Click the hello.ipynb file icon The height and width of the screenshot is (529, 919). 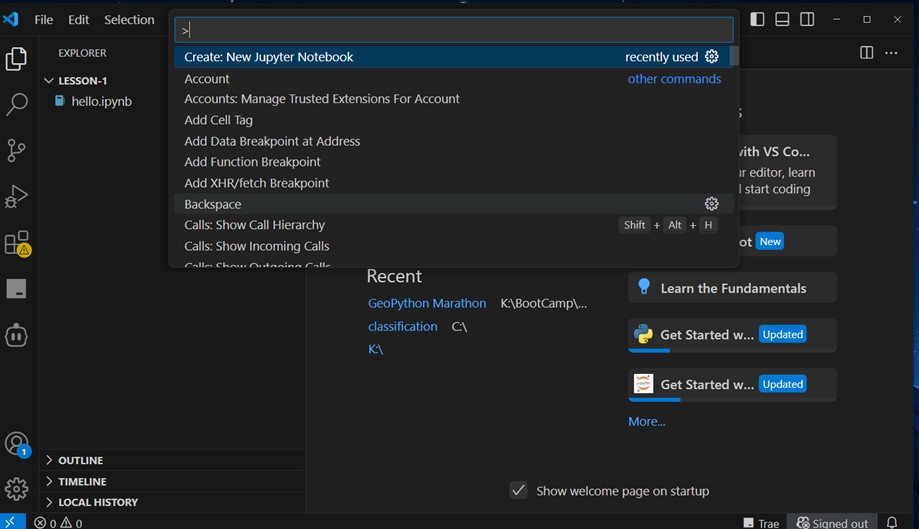click(x=60, y=101)
